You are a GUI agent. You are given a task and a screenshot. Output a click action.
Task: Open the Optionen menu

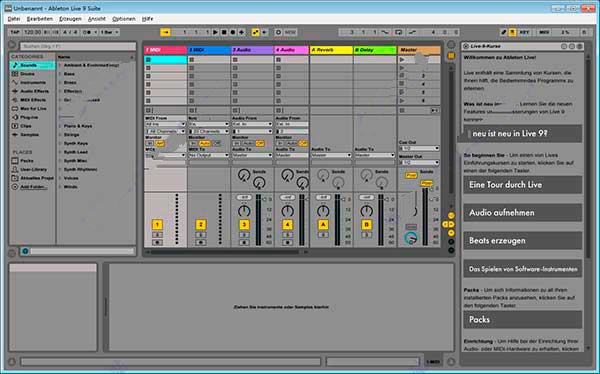click(124, 19)
